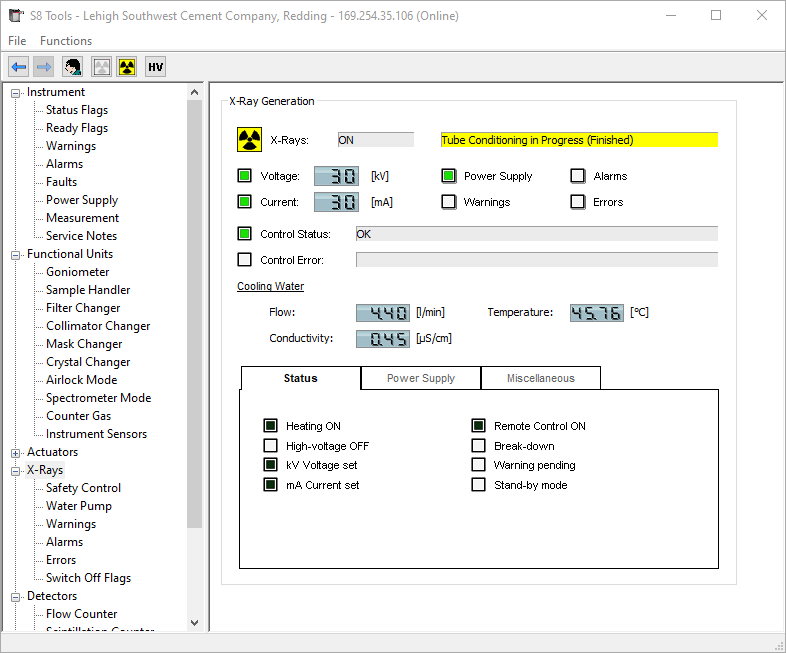Switch to the Power Supply tab
786x653 pixels.
(420, 378)
